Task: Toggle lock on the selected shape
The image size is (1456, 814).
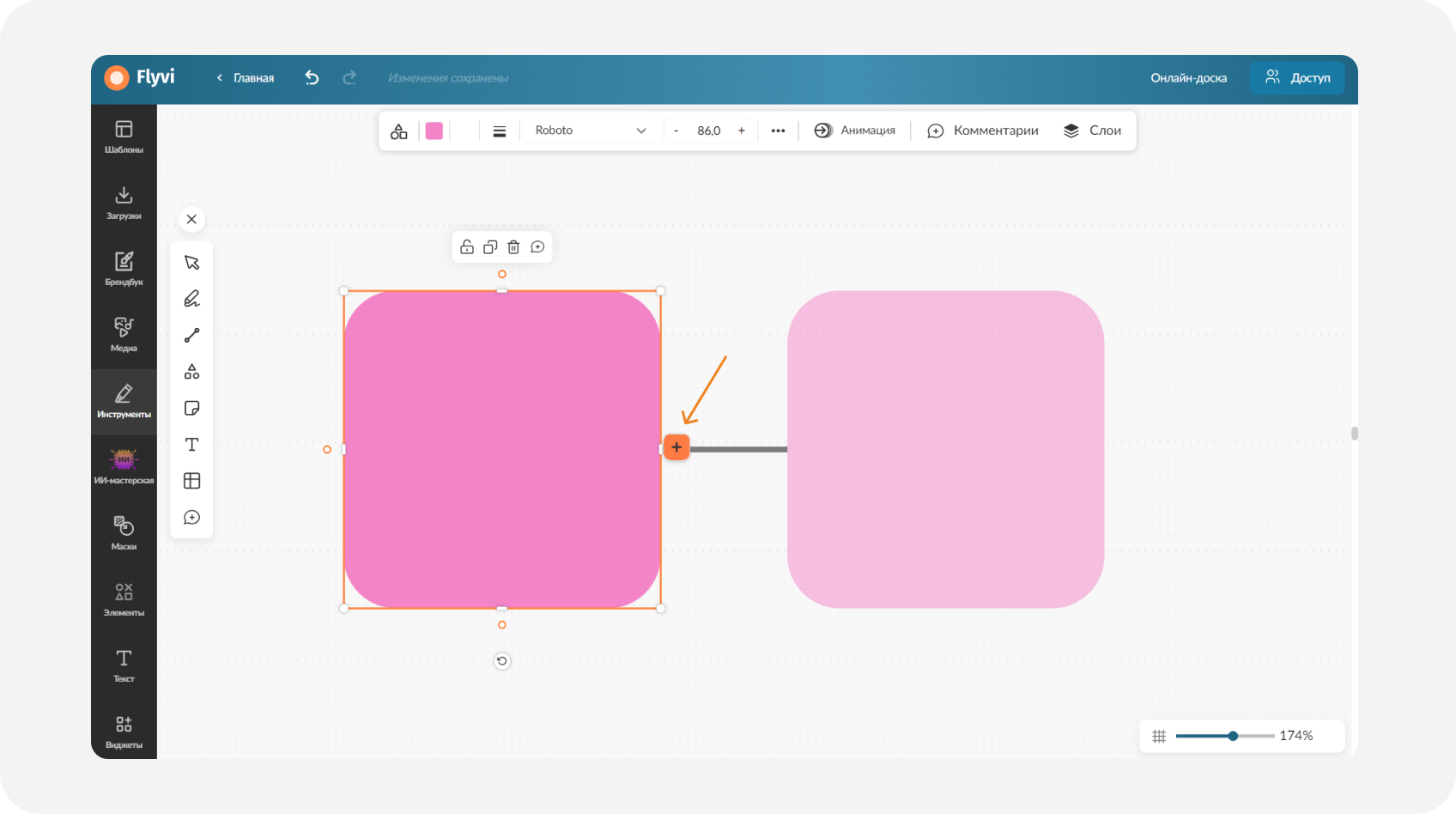Action: [x=467, y=247]
